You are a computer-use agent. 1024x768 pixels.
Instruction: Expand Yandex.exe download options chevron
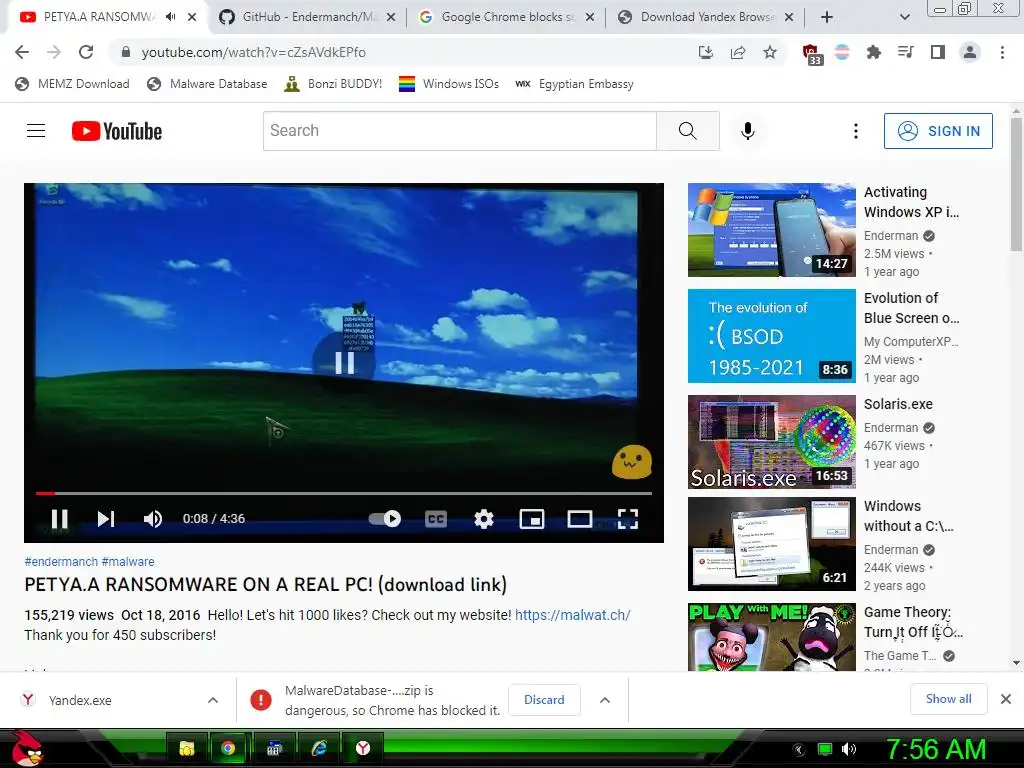coord(213,700)
